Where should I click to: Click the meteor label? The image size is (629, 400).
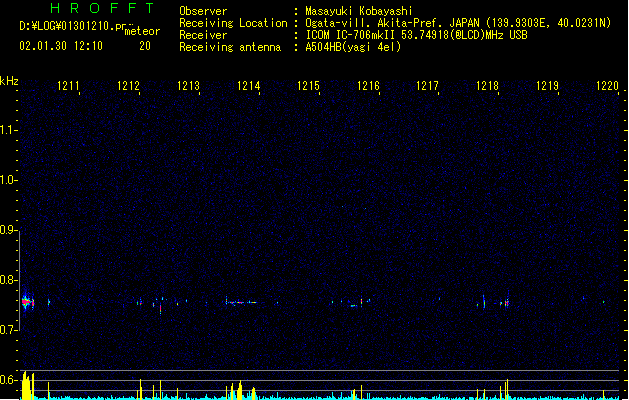pyautogui.click(x=142, y=31)
